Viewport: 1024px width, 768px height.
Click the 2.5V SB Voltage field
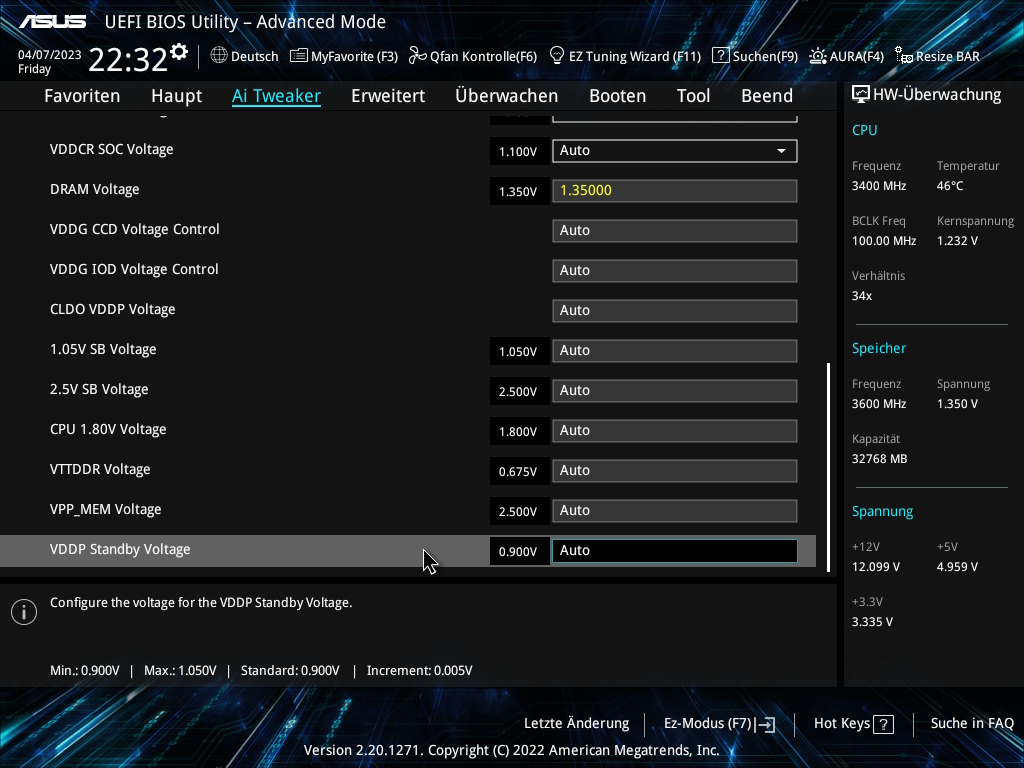tap(675, 391)
